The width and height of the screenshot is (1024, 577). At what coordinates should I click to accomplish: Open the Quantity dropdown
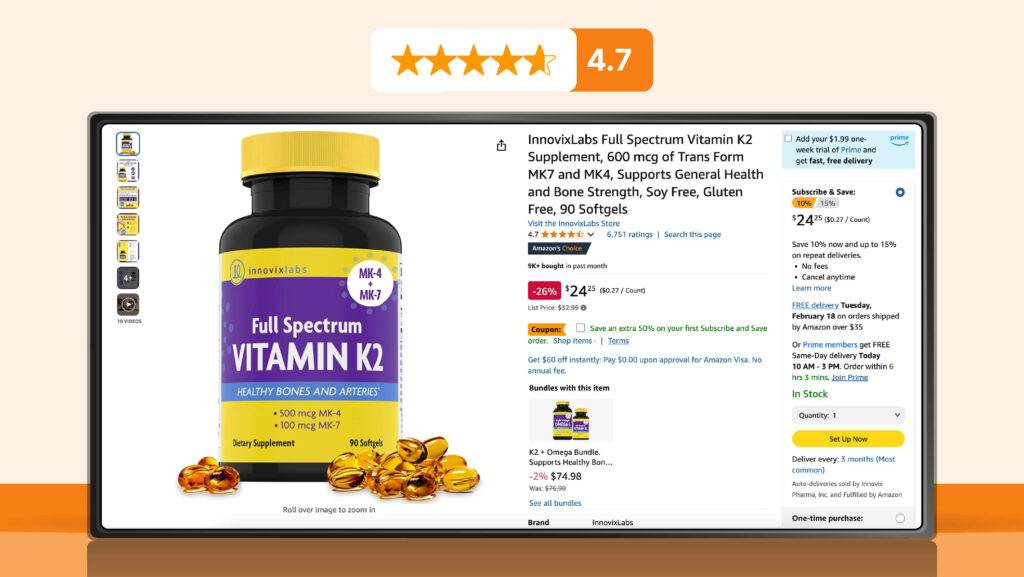848,415
